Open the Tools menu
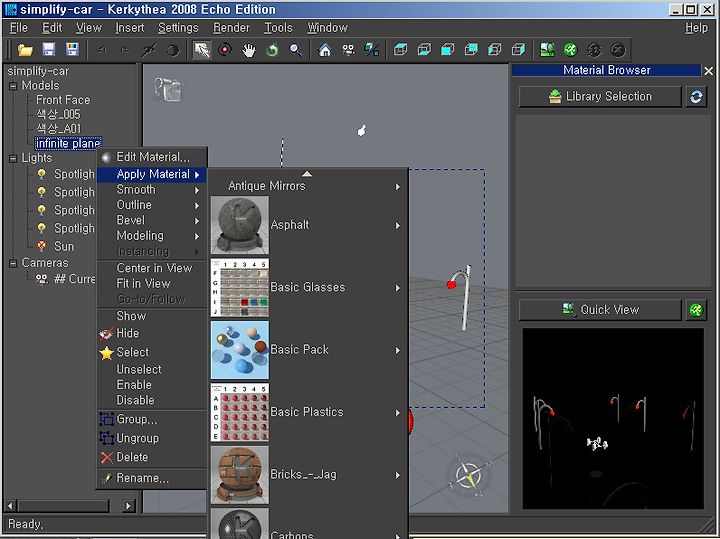 (278, 28)
